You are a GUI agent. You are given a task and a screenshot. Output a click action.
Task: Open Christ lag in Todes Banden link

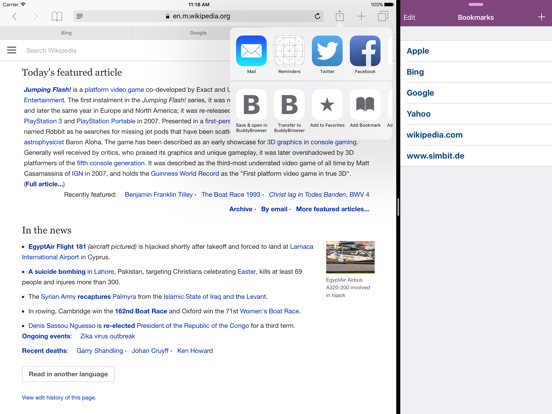click(319, 194)
